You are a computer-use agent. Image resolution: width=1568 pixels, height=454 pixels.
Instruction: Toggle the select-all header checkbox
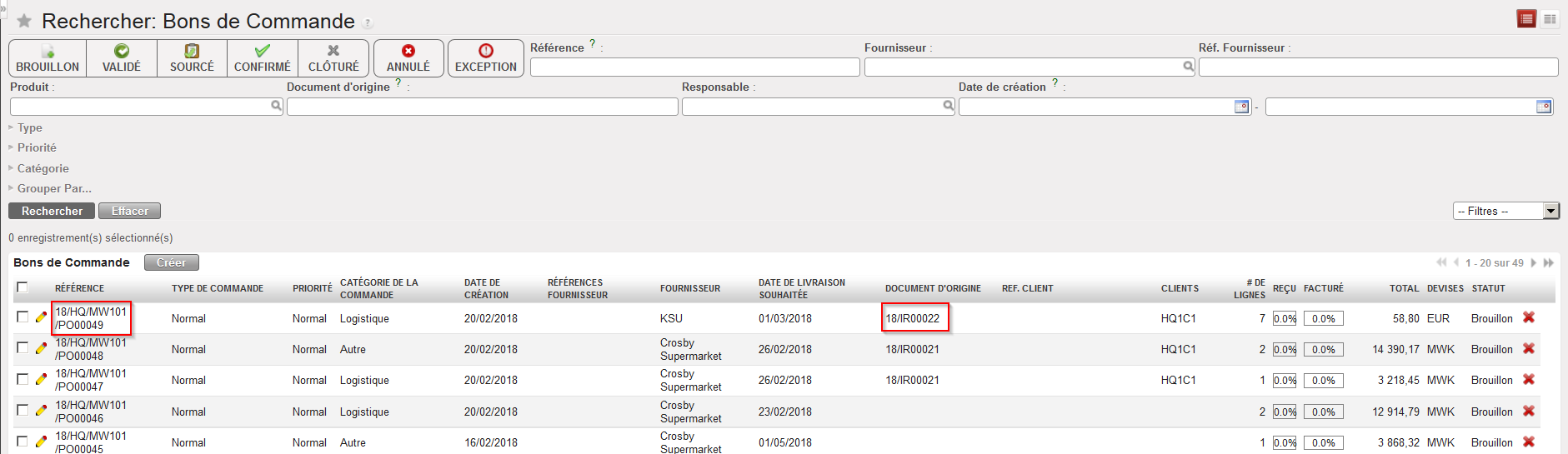23,287
